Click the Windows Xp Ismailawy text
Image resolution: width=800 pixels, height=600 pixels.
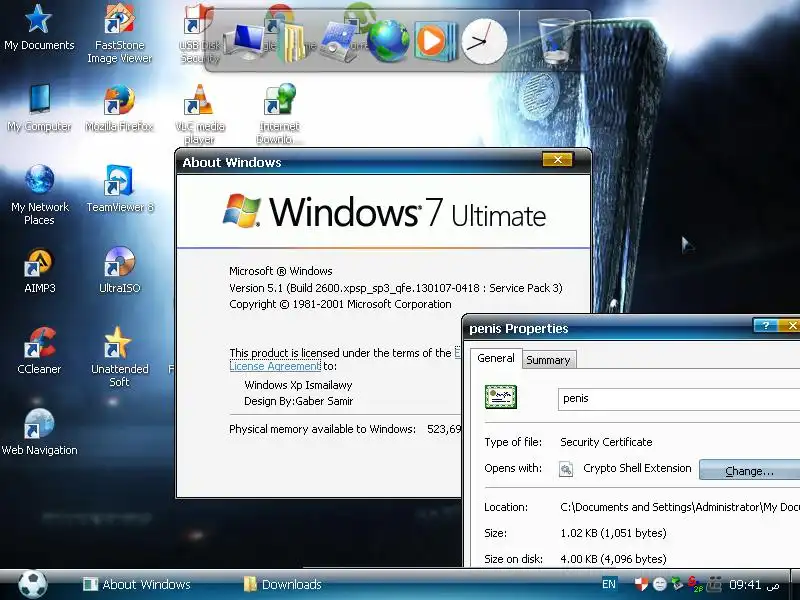[x=298, y=385]
